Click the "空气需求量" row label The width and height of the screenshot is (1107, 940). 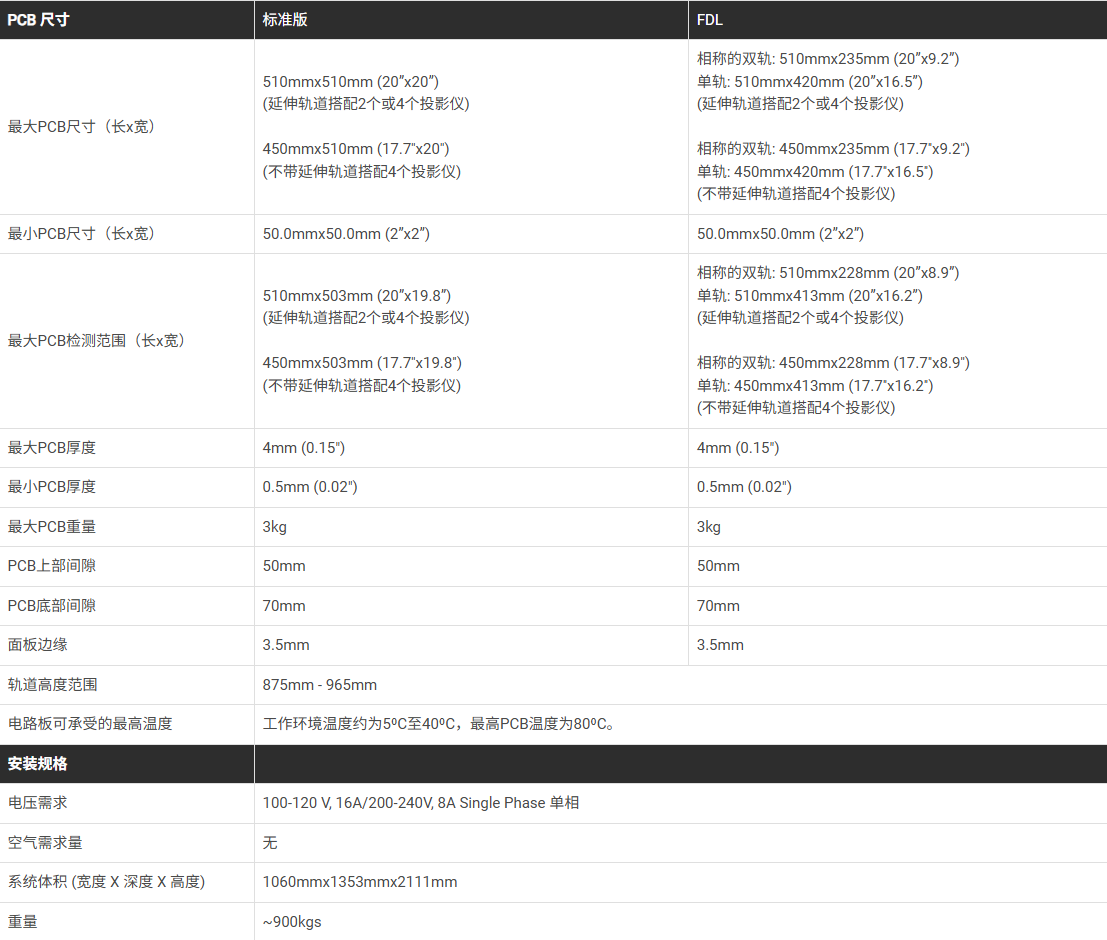(45, 843)
